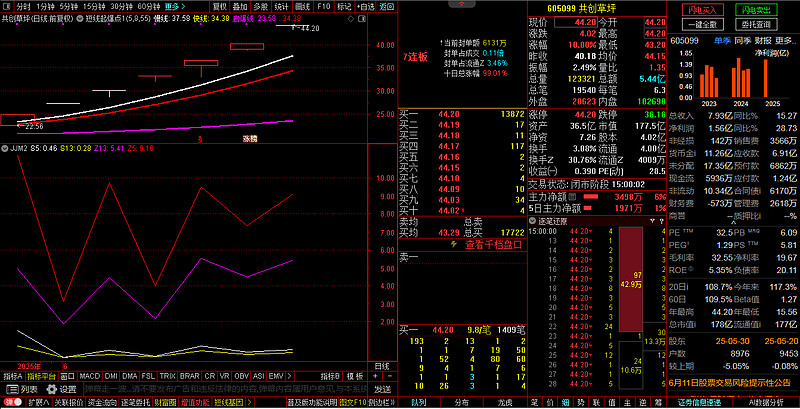Click the window icon beside diamond icon

362,19
